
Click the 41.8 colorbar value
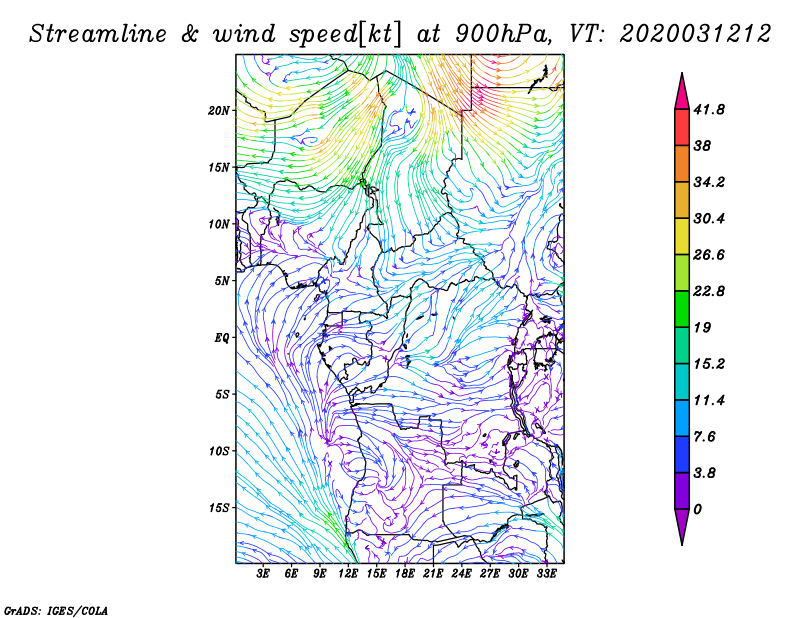[x=709, y=110]
